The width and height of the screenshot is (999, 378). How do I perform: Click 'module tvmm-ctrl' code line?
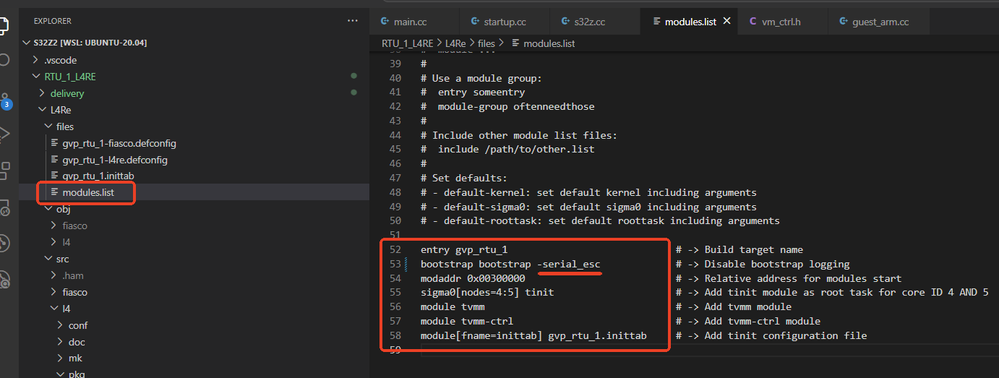pos(467,321)
